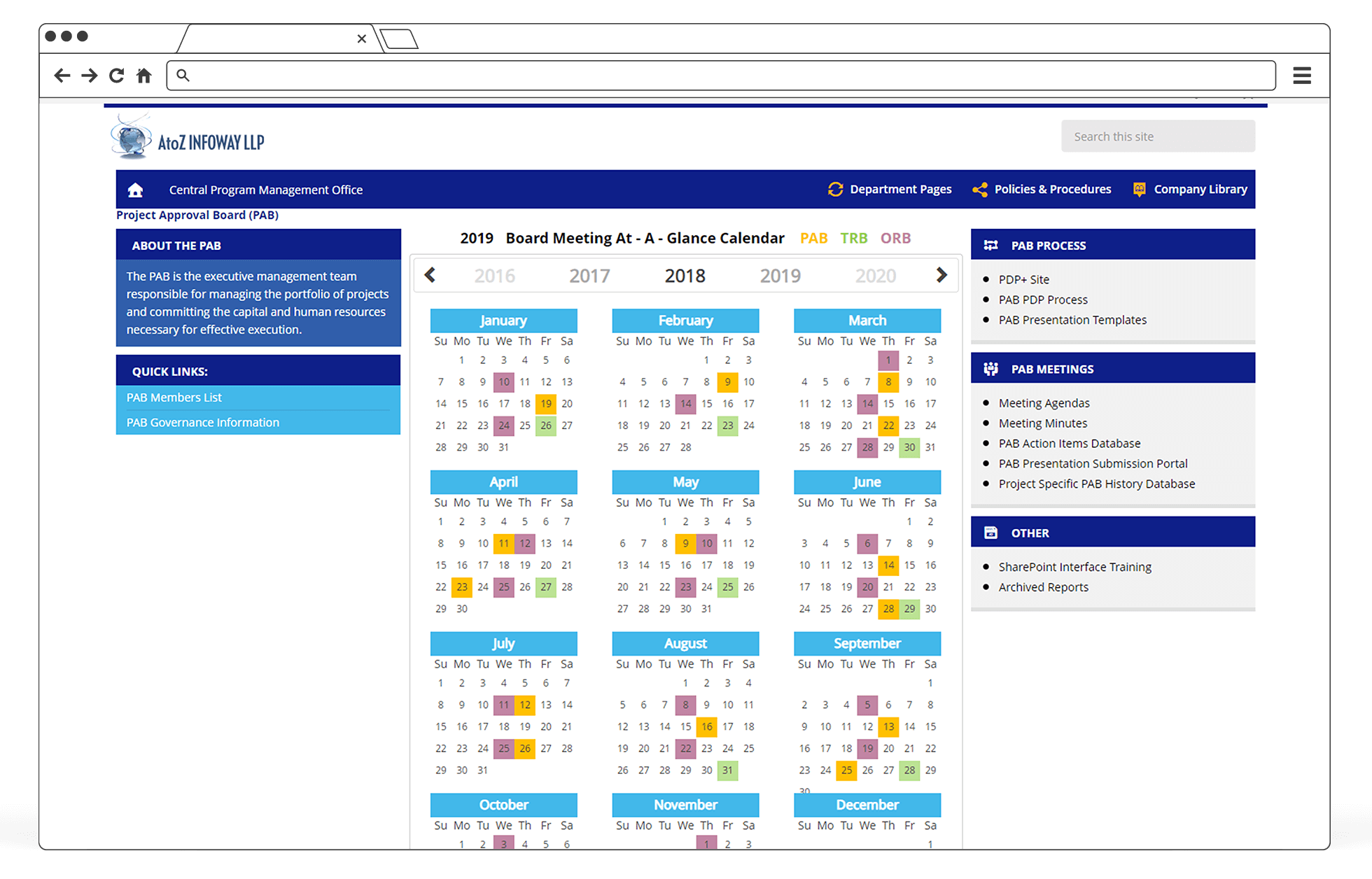This screenshot has height=879, width=1372.
Task: Toggle the TRB calendar filter
Action: point(854,238)
